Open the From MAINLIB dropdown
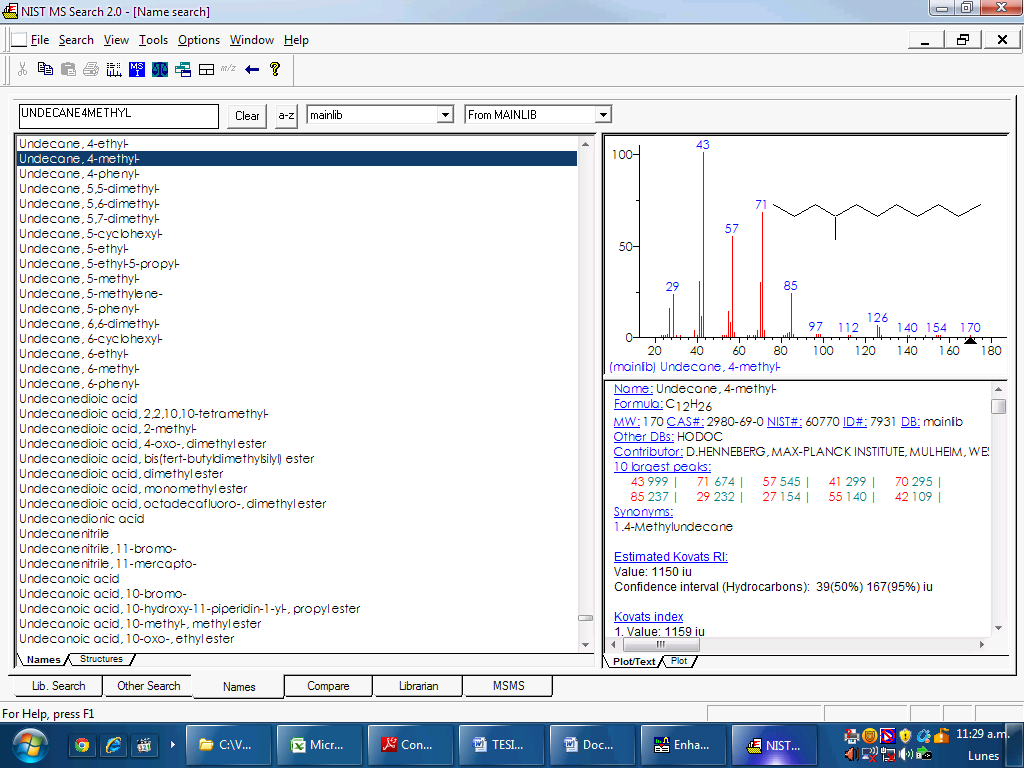The height and width of the screenshot is (768, 1024). point(603,115)
